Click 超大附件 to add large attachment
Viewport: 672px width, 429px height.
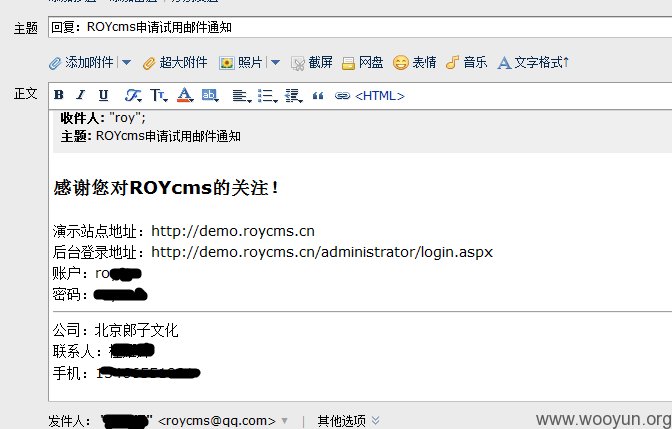point(175,63)
